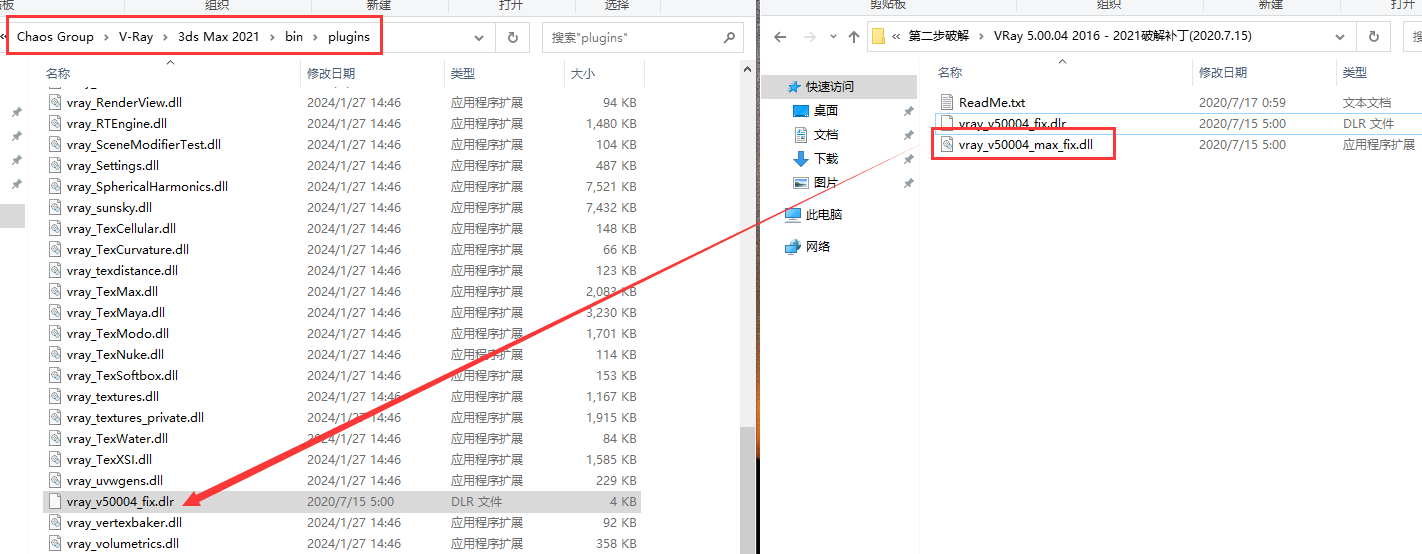Select vray_TexCurvature.dll file
Screen dimensions: 1422x554
[x=342, y=249]
